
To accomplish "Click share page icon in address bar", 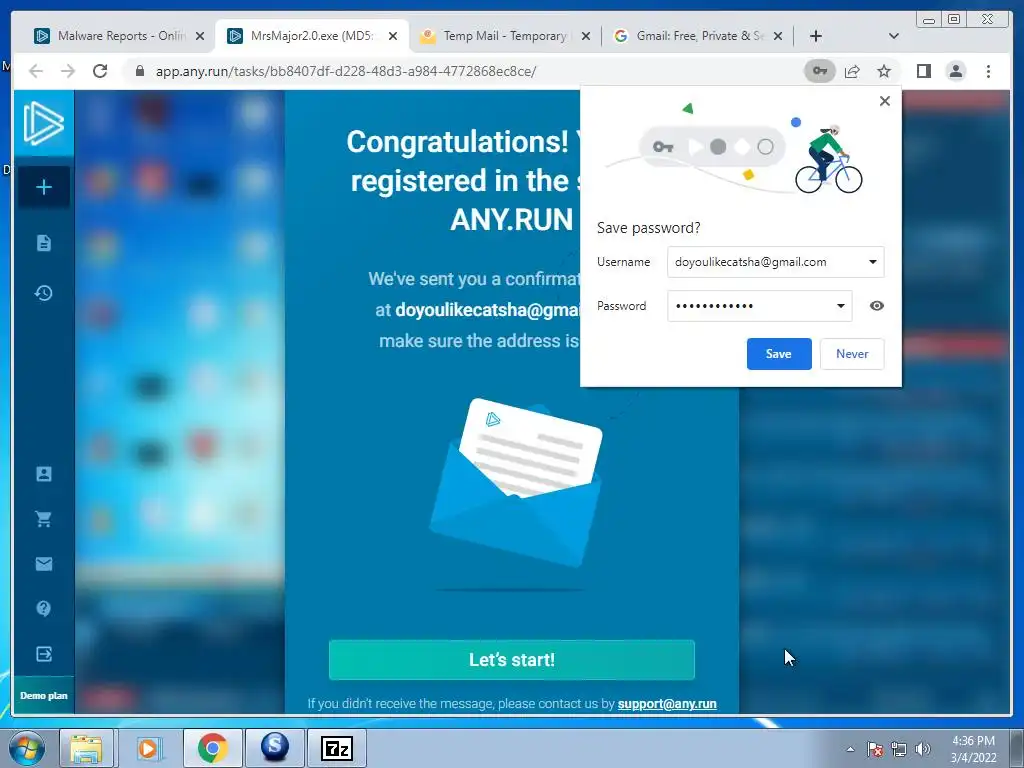I will point(852,71).
